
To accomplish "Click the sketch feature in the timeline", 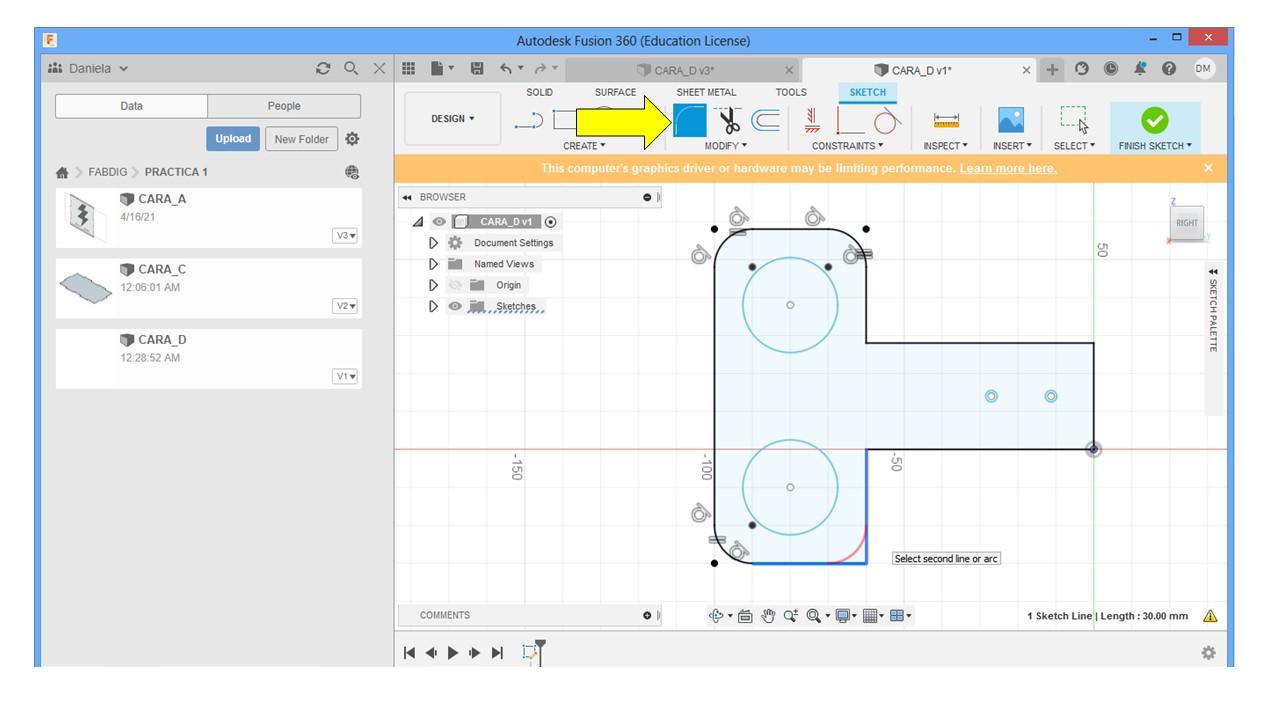I will point(532,653).
